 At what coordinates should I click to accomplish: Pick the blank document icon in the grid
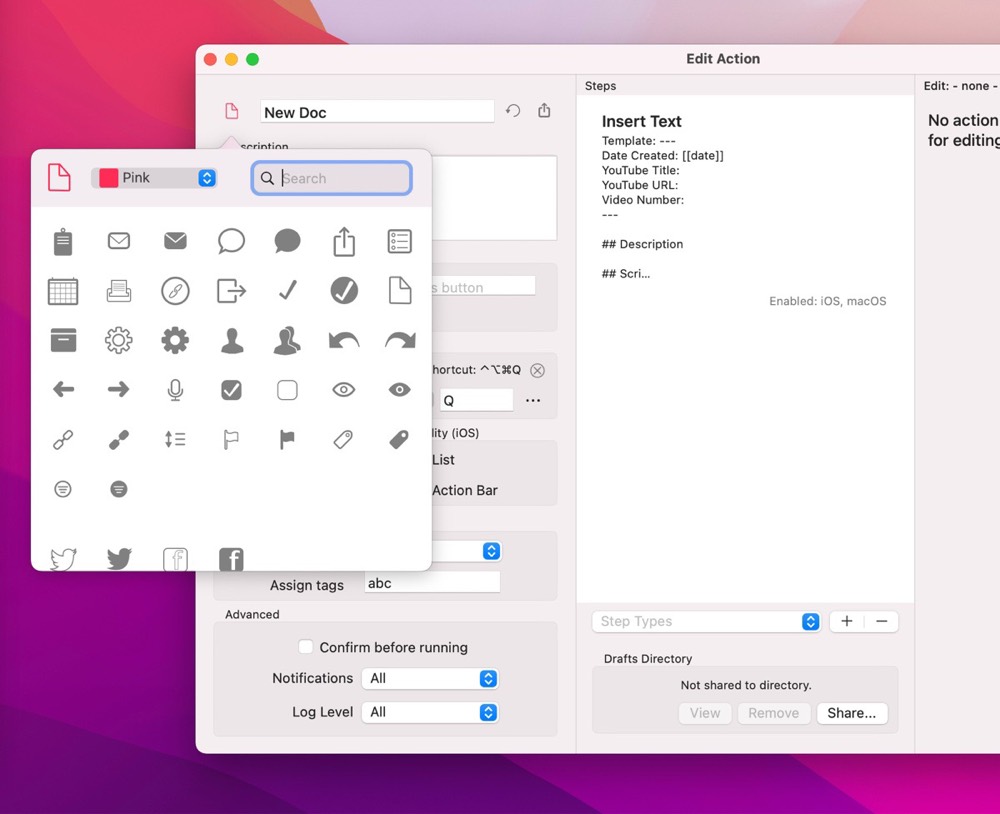pyautogui.click(x=400, y=291)
